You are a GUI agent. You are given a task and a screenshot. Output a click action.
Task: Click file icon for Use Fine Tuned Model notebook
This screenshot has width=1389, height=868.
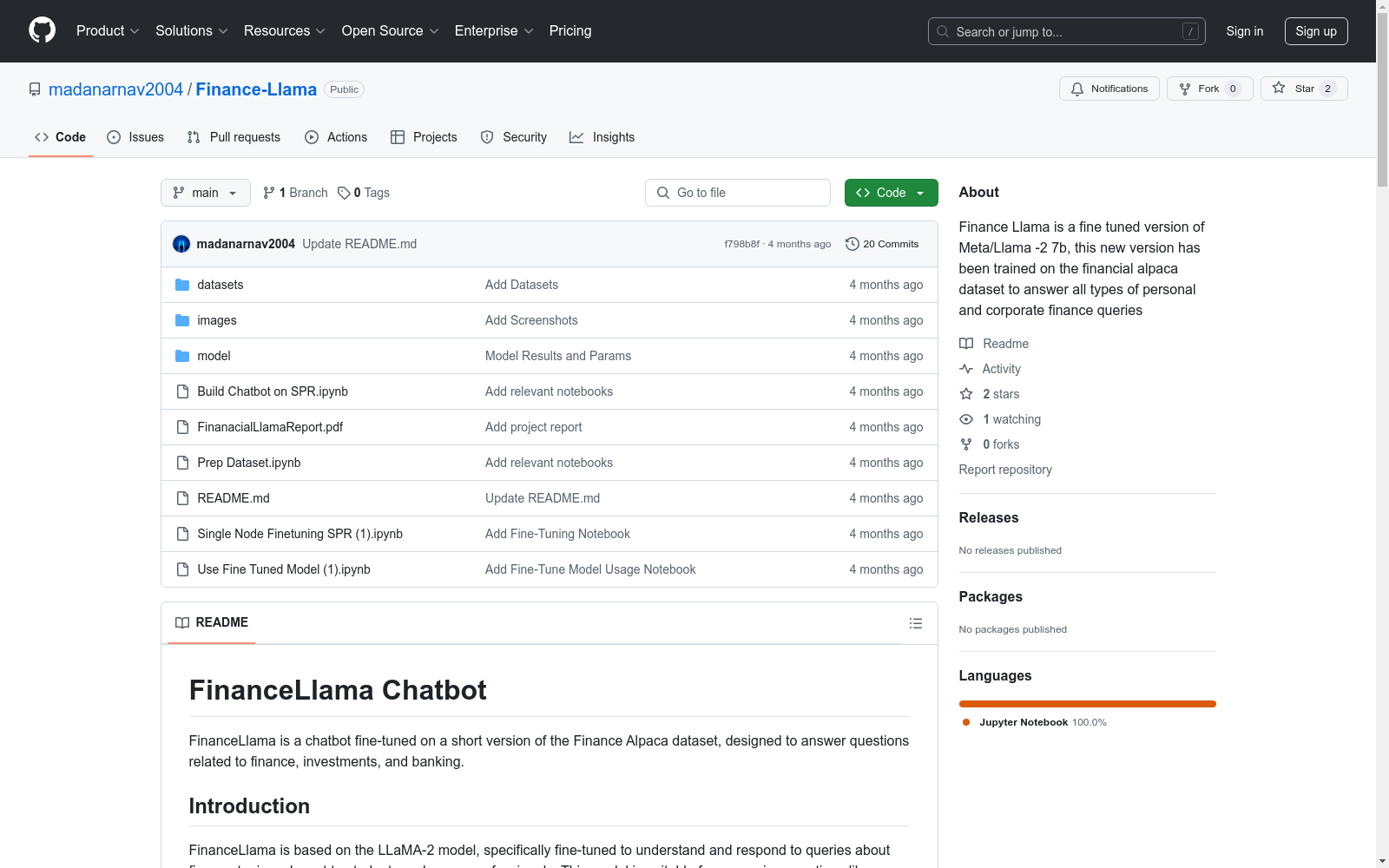coord(182,569)
